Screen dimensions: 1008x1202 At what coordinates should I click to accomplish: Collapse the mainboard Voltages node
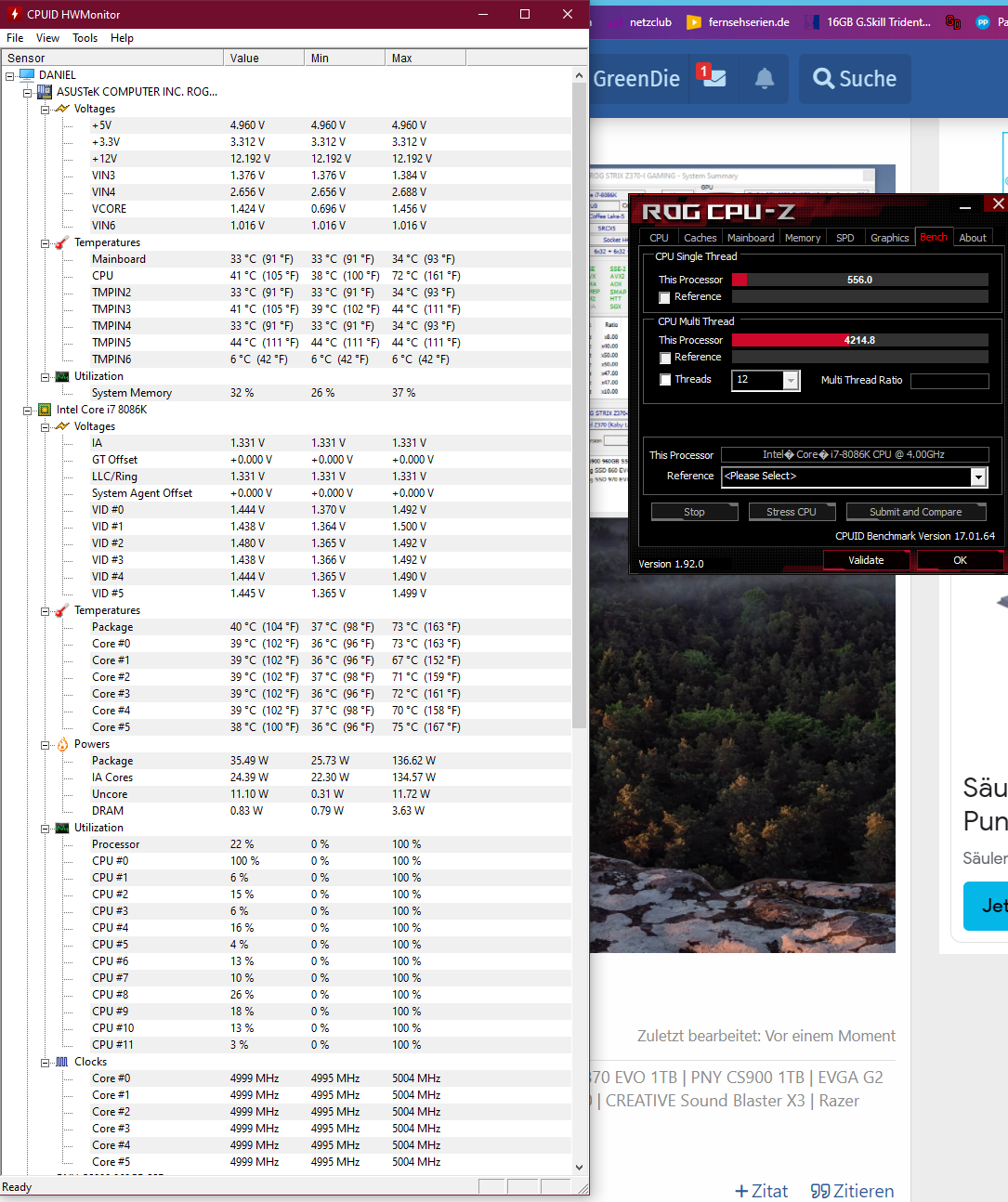pyautogui.click(x=45, y=109)
